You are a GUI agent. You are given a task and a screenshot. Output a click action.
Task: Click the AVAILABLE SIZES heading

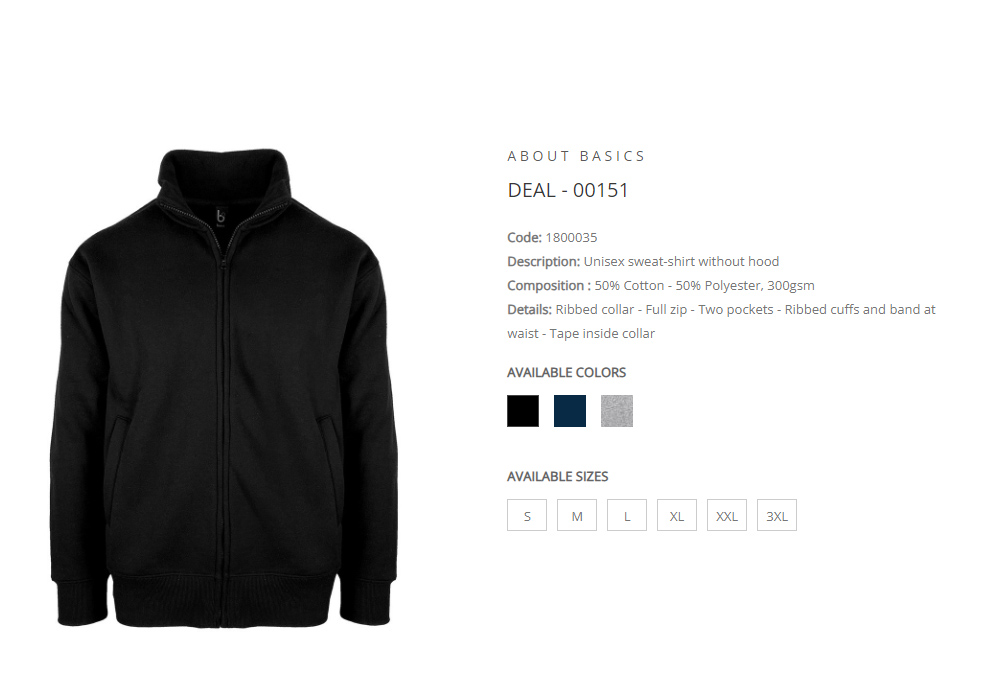(557, 477)
